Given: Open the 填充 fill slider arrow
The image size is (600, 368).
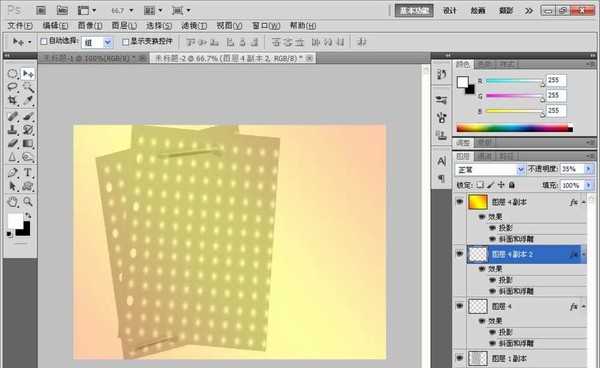Looking at the screenshot, I should [589, 185].
